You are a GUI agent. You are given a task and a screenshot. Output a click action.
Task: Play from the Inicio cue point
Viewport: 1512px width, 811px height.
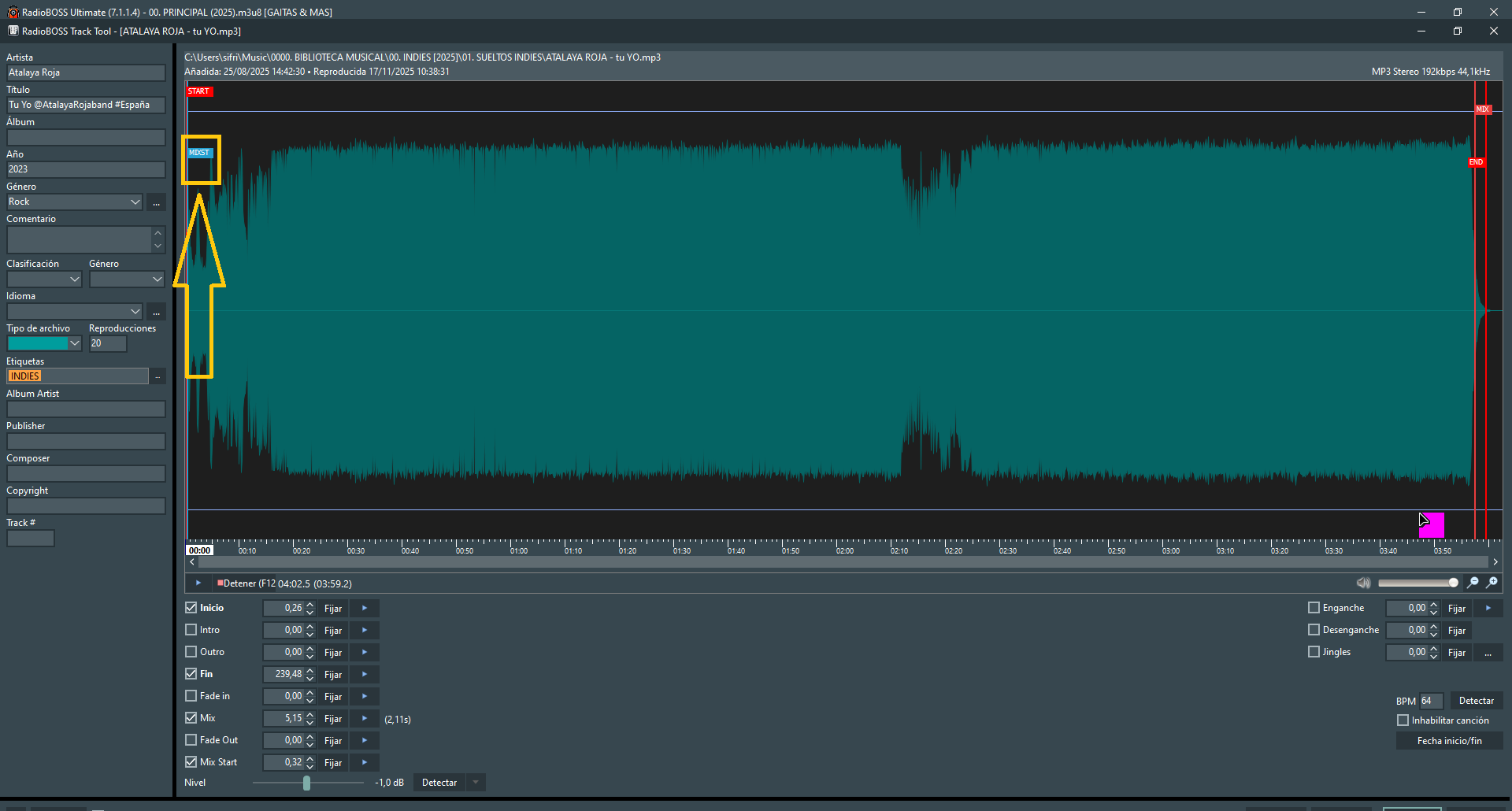[x=364, y=609]
